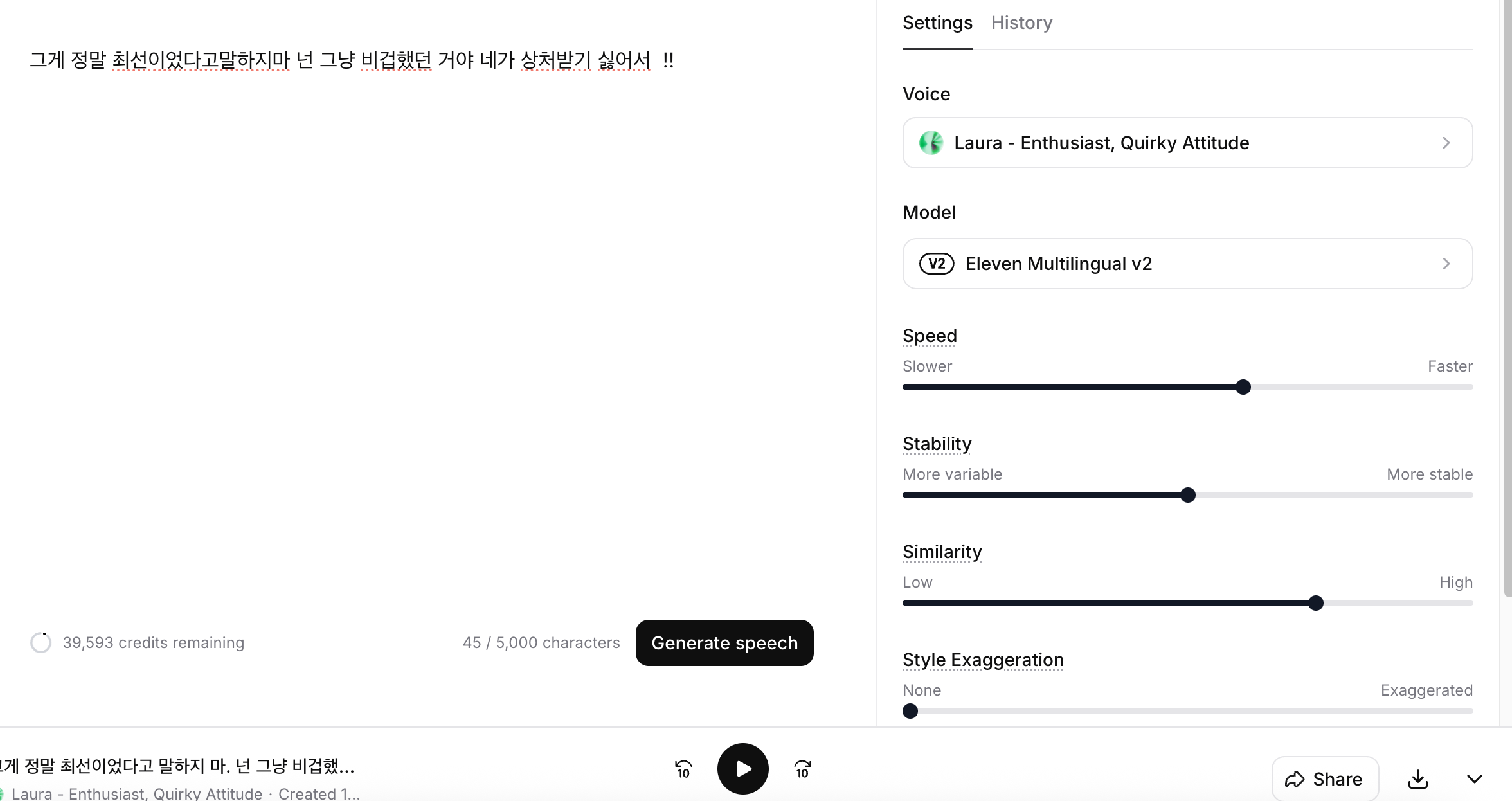The height and width of the screenshot is (801, 1512).
Task: Click the credits remaining circle indicator
Action: [41, 642]
